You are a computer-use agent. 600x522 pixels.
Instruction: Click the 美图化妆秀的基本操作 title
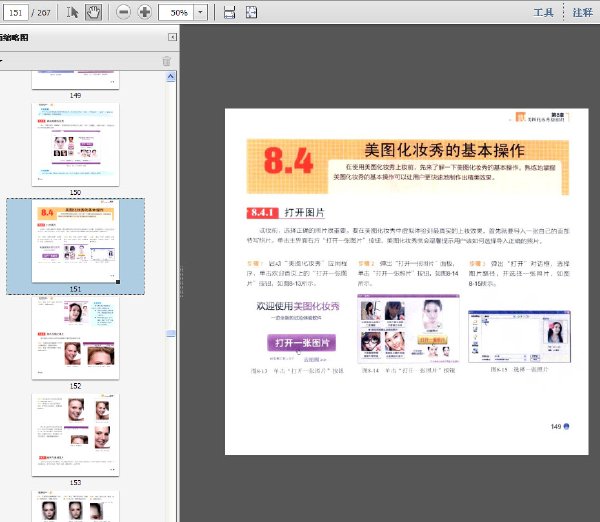tap(444, 150)
